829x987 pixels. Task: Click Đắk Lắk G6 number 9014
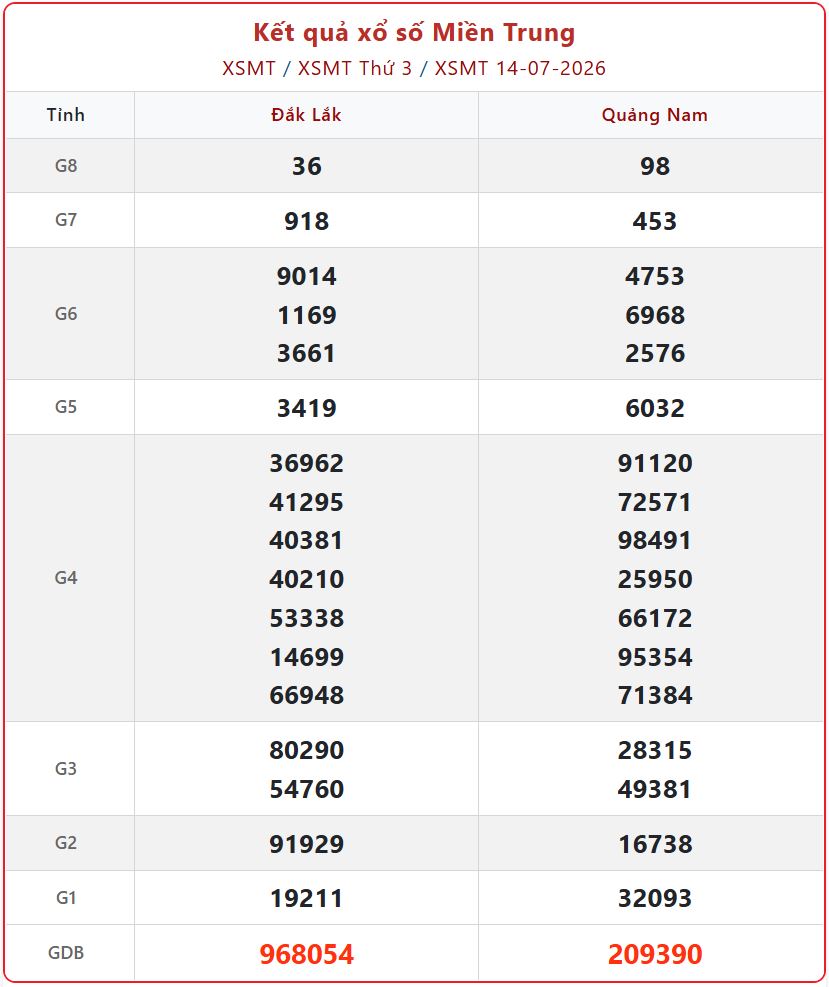point(307,276)
